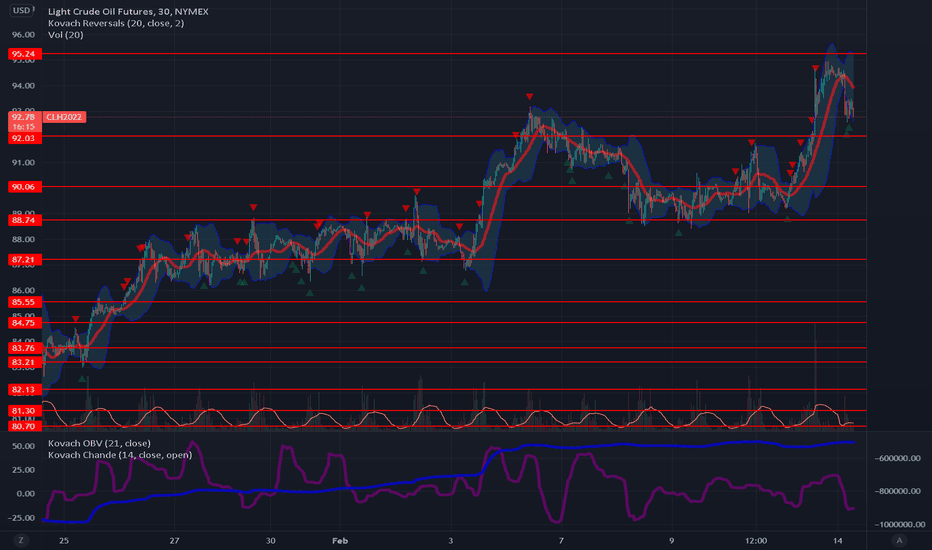This screenshot has width=932, height=550.
Task: Select the 85.55 red level label
Action: click(x=23, y=302)
